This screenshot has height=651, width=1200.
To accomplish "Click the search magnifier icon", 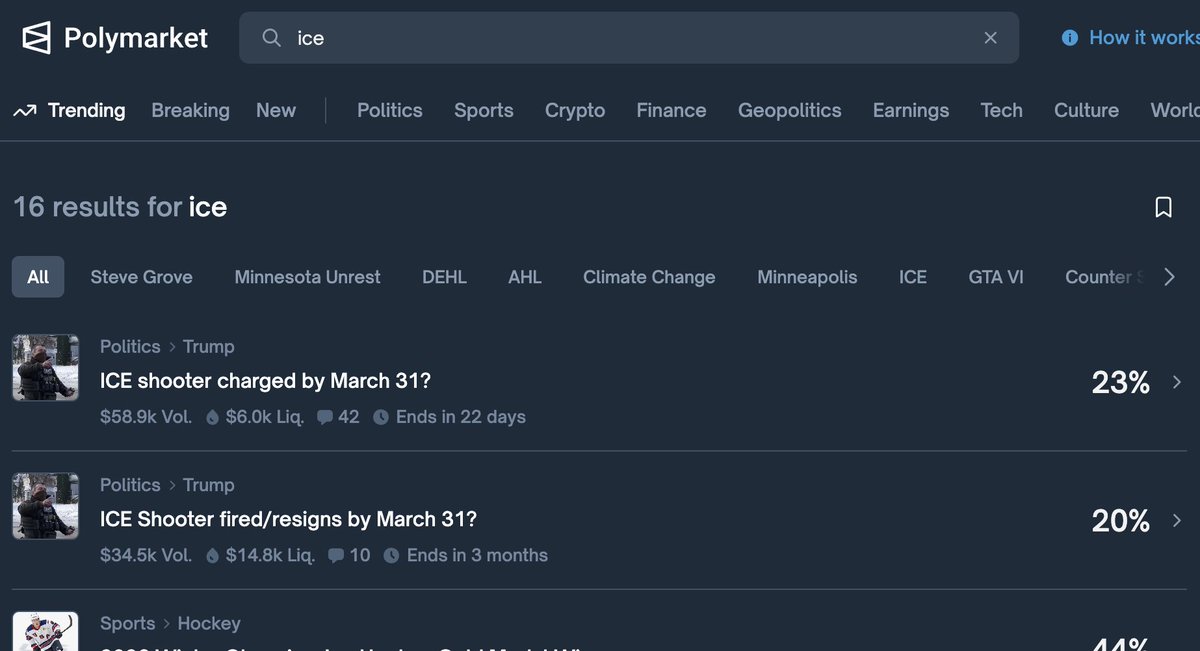I will coord(271,38).
